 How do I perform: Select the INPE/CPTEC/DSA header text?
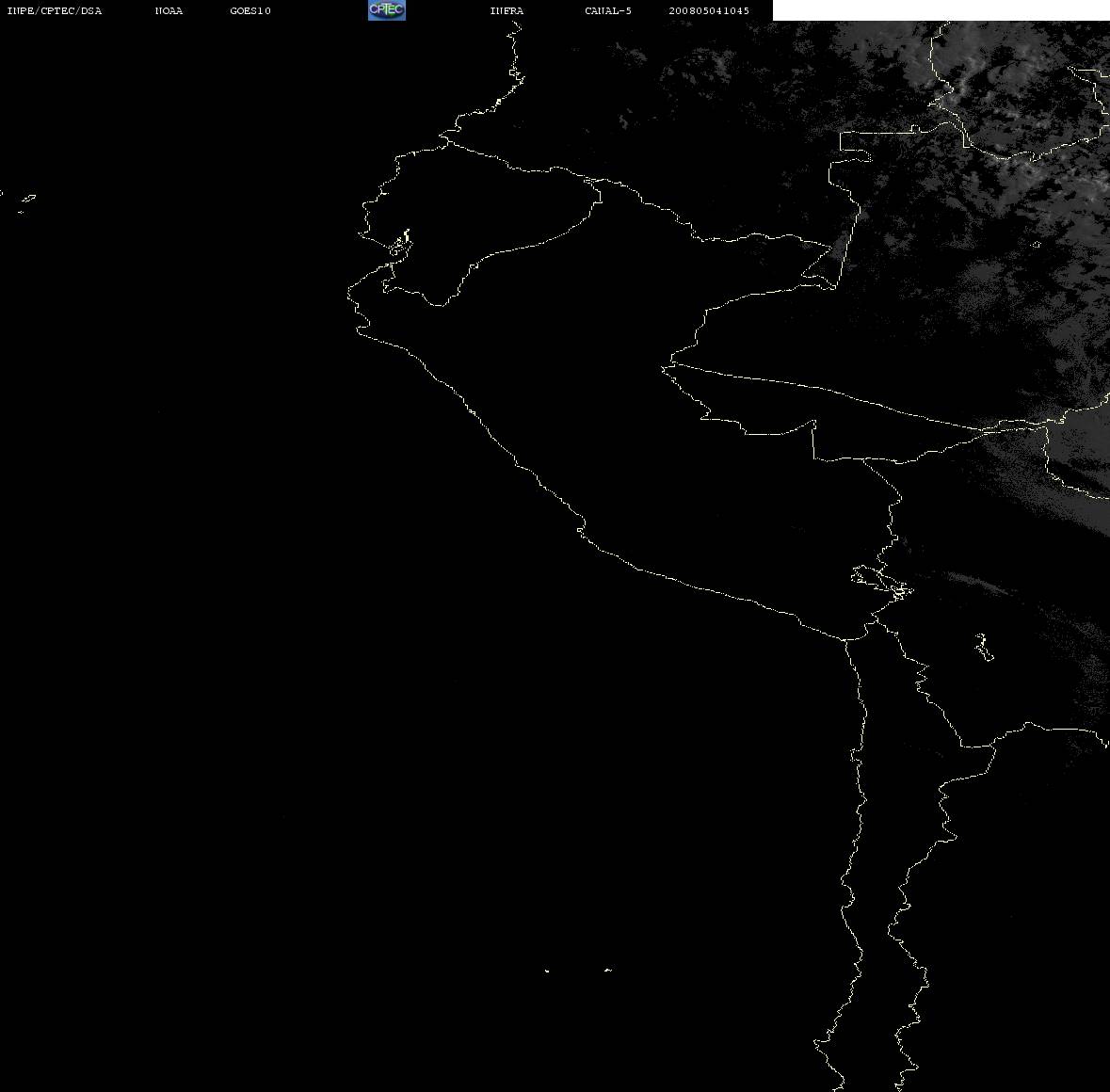tap(55, 10)
